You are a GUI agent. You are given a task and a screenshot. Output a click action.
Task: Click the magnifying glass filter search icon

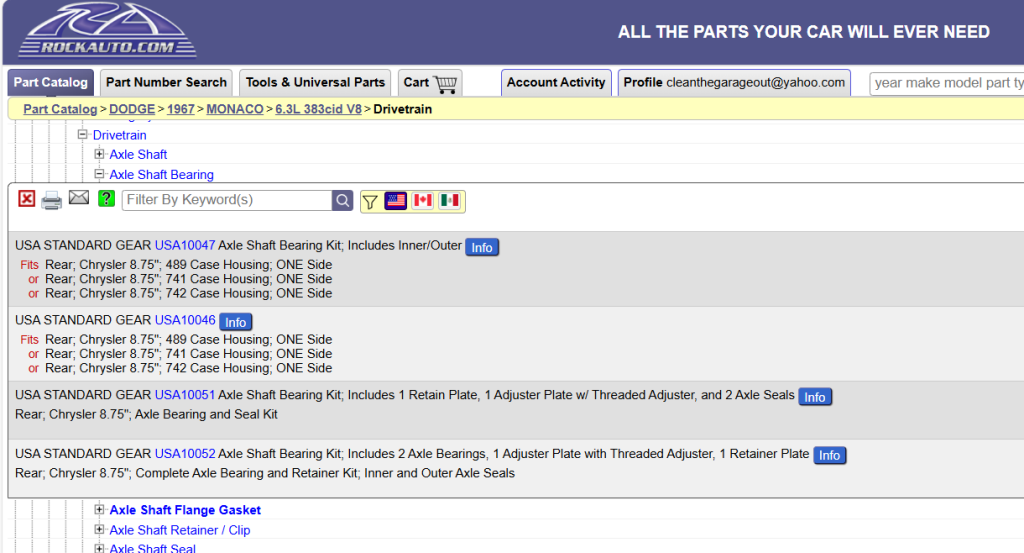(x=343, y=200)
